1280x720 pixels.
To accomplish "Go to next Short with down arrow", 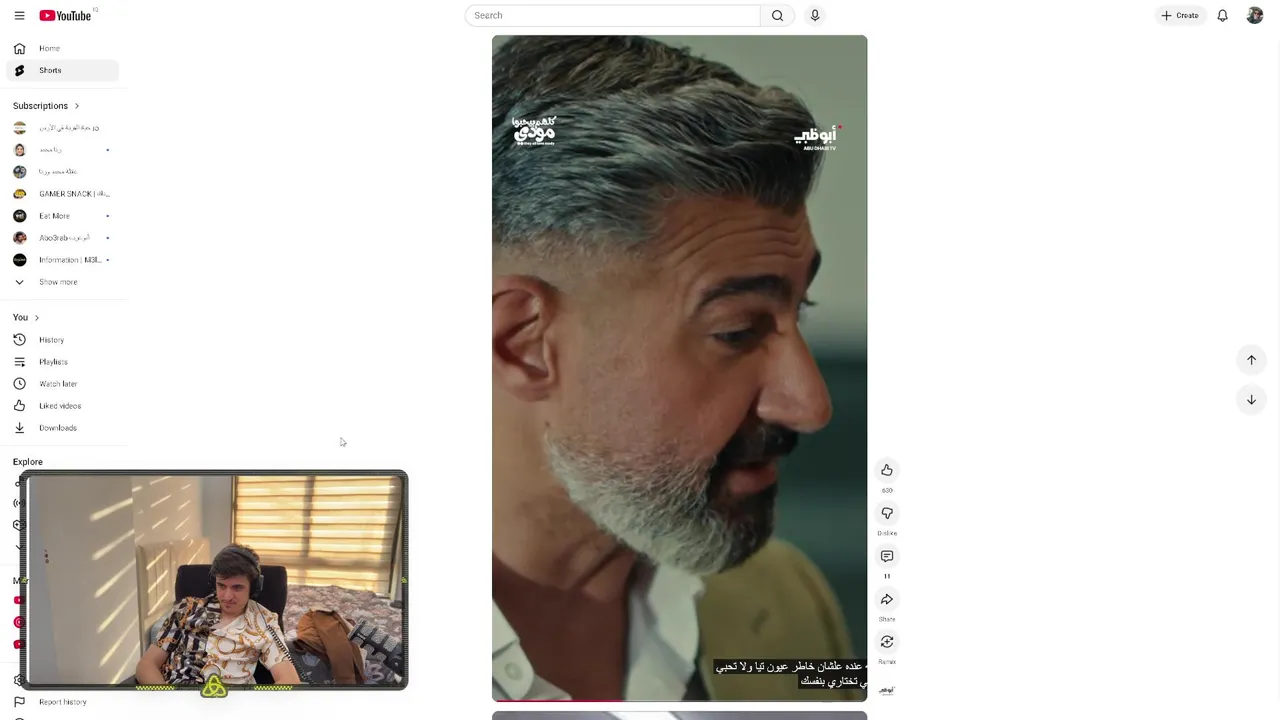I will tap(1251, 399).
